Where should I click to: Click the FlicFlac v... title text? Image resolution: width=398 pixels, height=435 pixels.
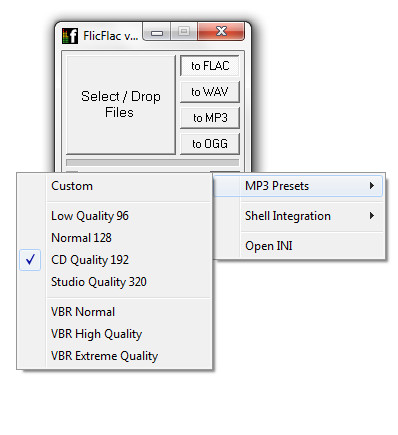[110, 36]
